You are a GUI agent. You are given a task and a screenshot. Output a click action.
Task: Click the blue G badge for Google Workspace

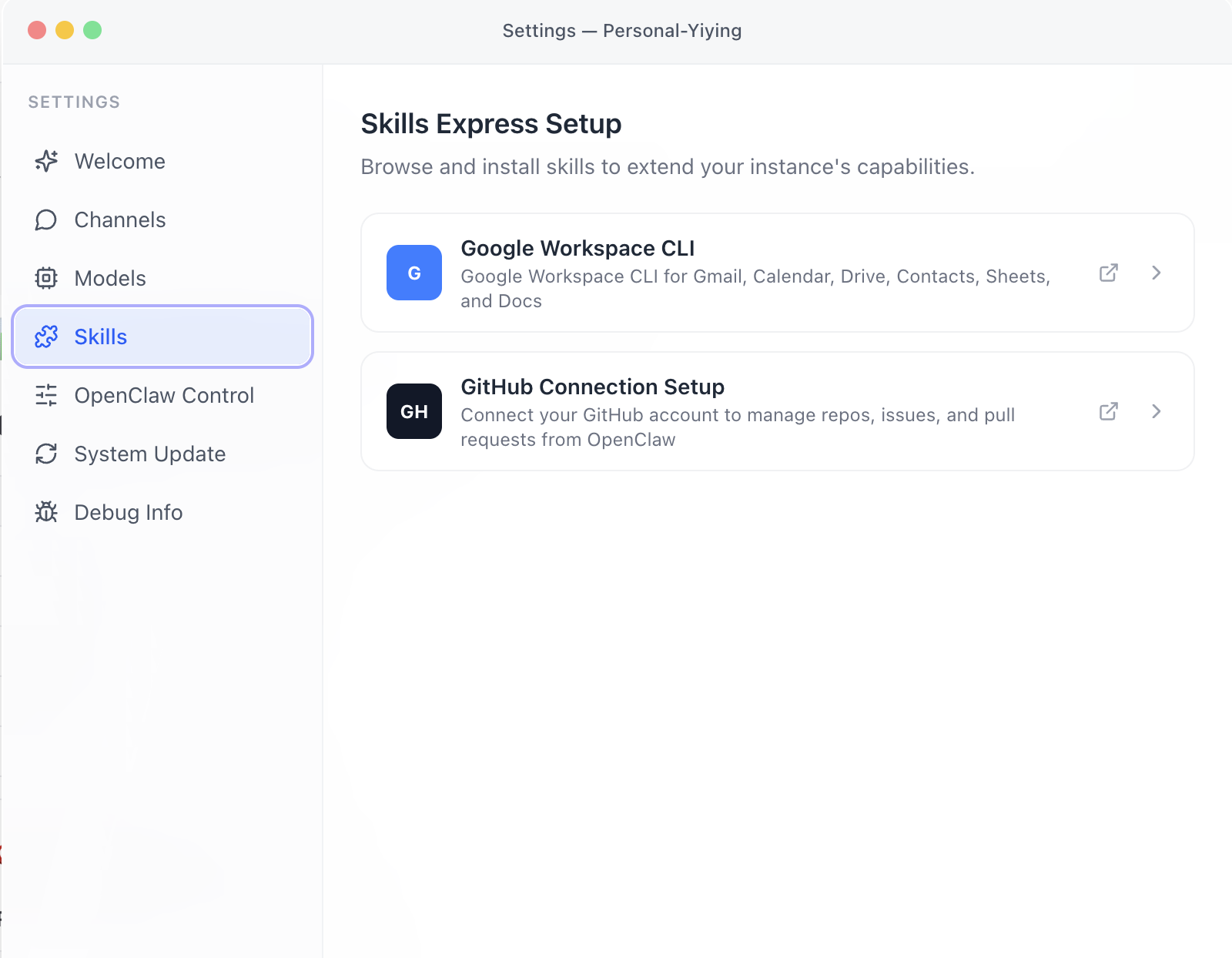pos(414,273)
